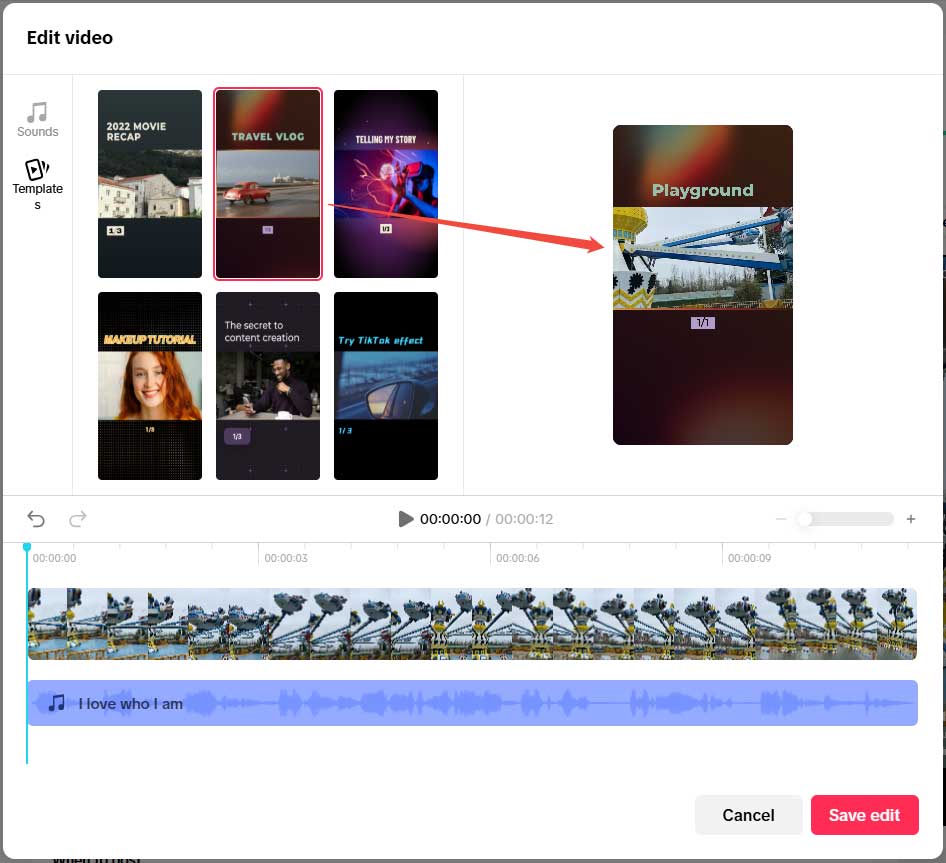Play the video preview
This screenshot has width=946, height=863.
406,519
